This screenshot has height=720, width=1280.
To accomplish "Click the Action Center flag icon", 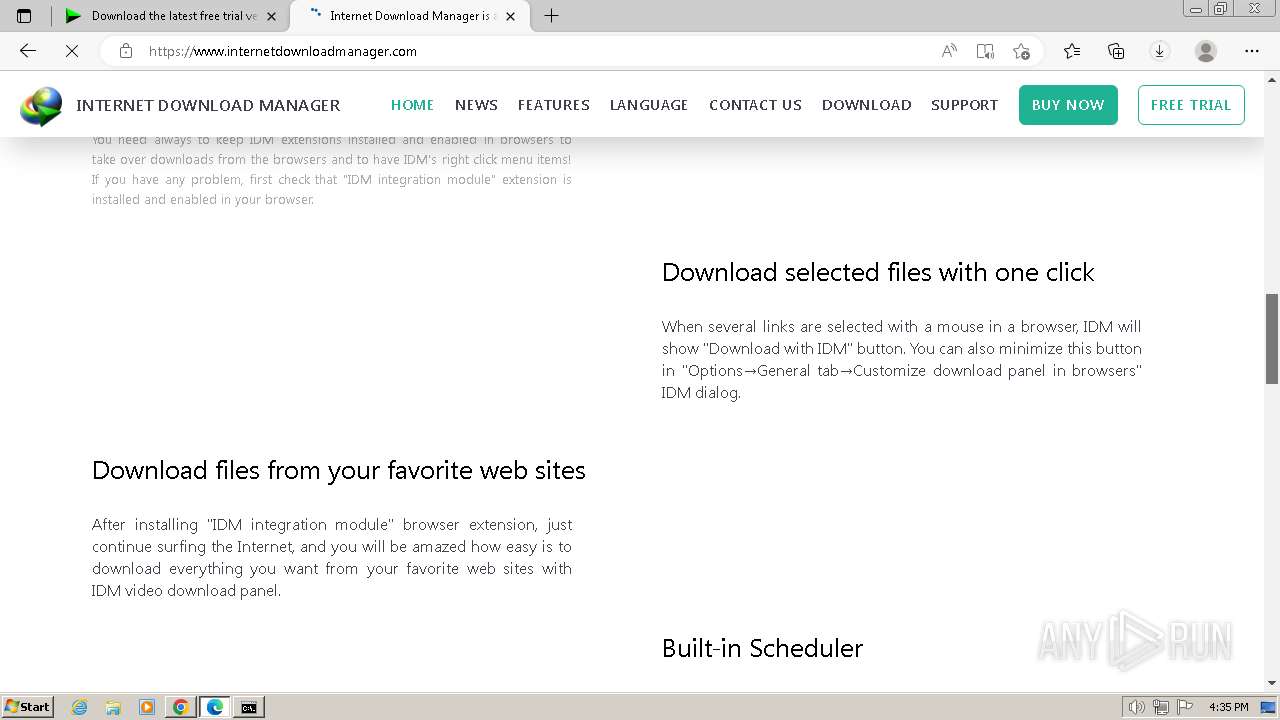I will tap(1185, 707).
